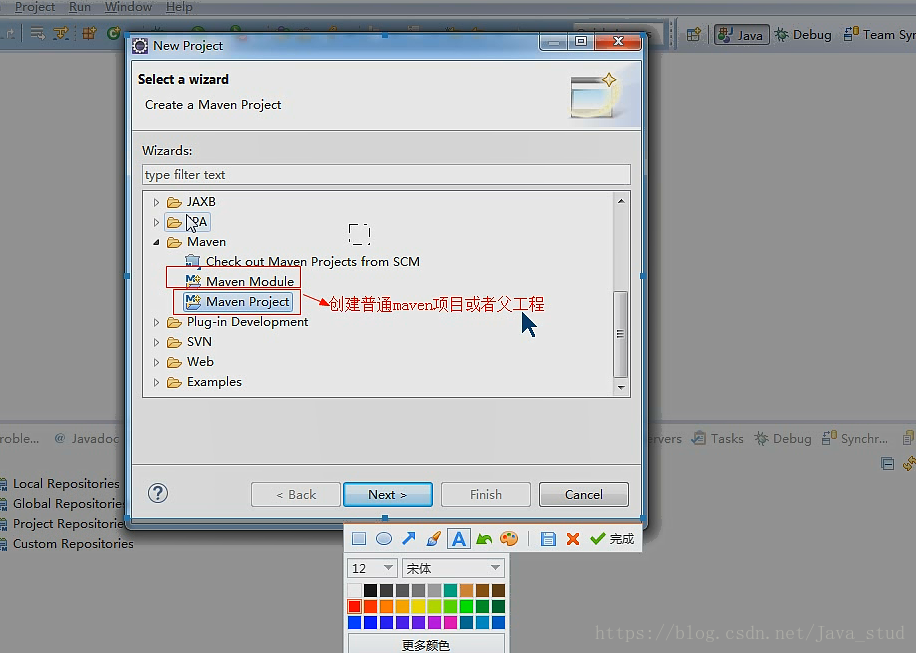Open the Project menu

34,7
